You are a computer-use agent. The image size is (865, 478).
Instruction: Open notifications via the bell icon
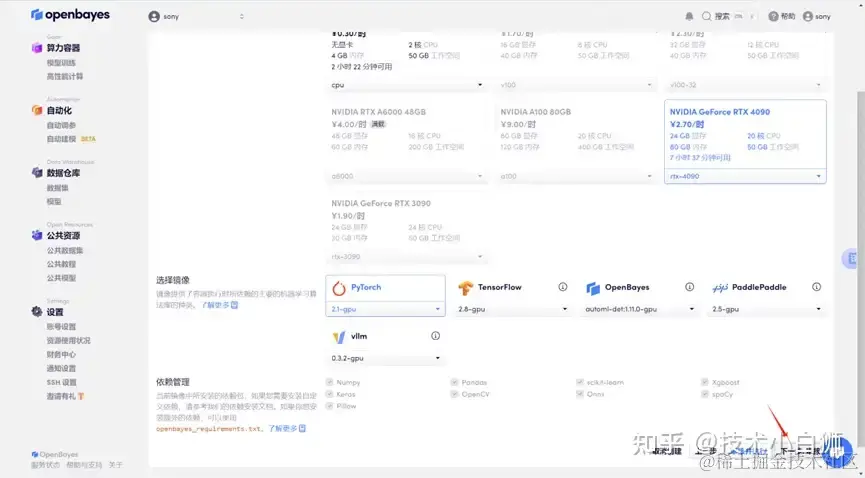tap(689, 17)
